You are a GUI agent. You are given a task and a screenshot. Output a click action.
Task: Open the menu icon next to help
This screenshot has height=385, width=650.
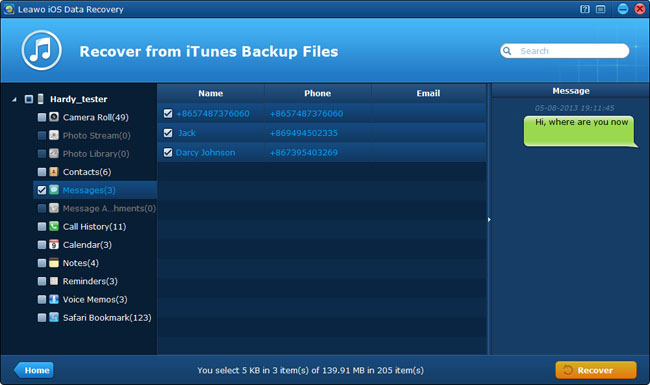(600, 9)
